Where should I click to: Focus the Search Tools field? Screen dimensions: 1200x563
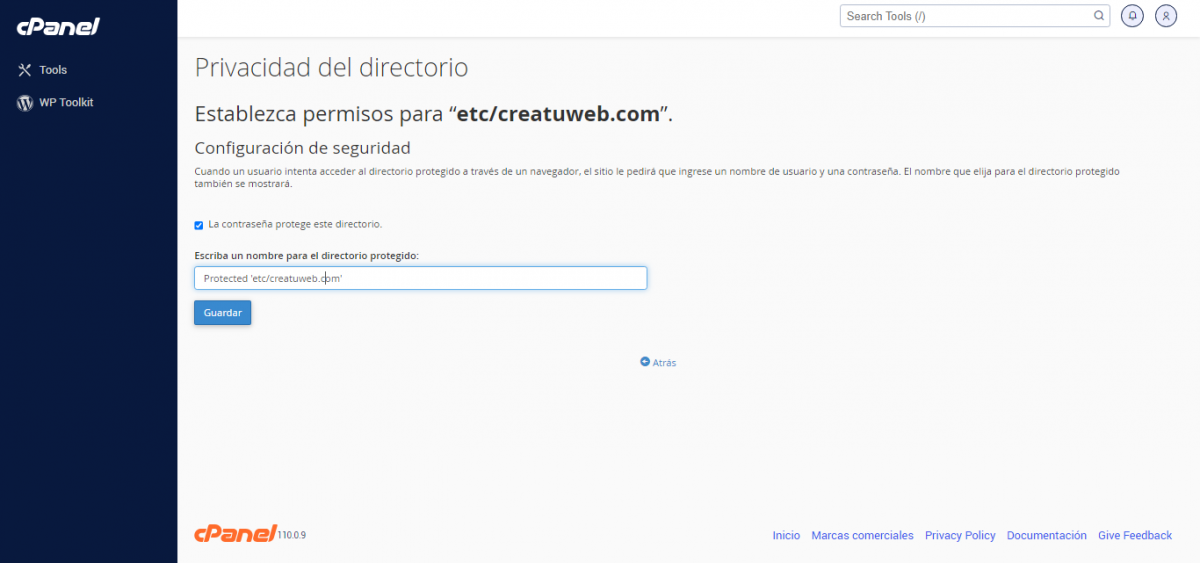[x=965, y=16]
